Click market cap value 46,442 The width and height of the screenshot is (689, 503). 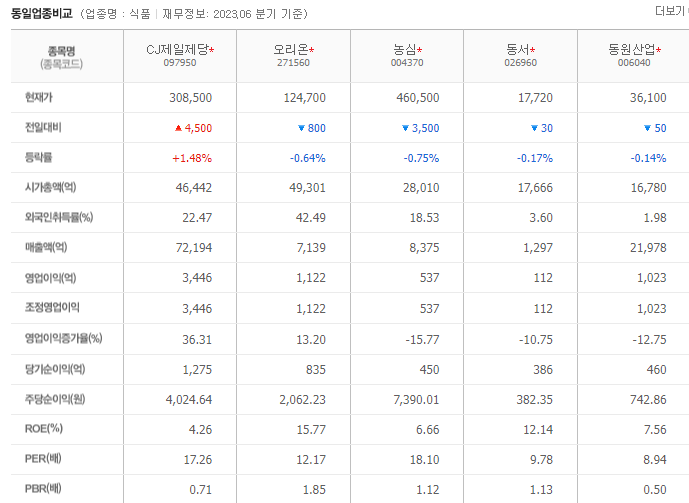tap(194, 188)
